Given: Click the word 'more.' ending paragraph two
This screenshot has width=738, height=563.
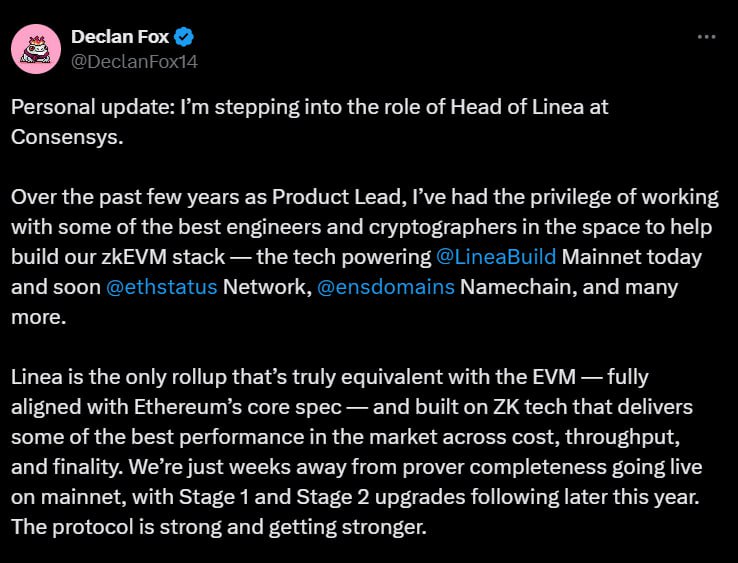Looking at the screenshot, I should (39, 317).
